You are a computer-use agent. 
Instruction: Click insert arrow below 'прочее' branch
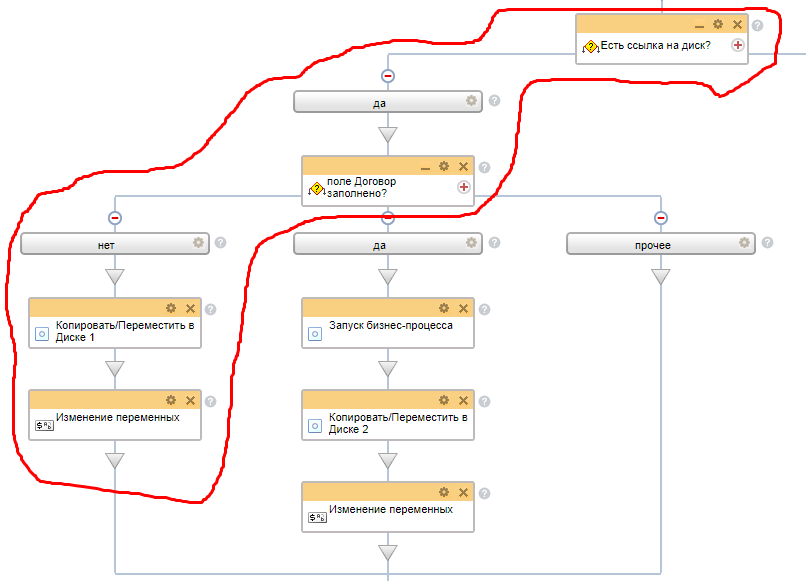tap(660, 277)
